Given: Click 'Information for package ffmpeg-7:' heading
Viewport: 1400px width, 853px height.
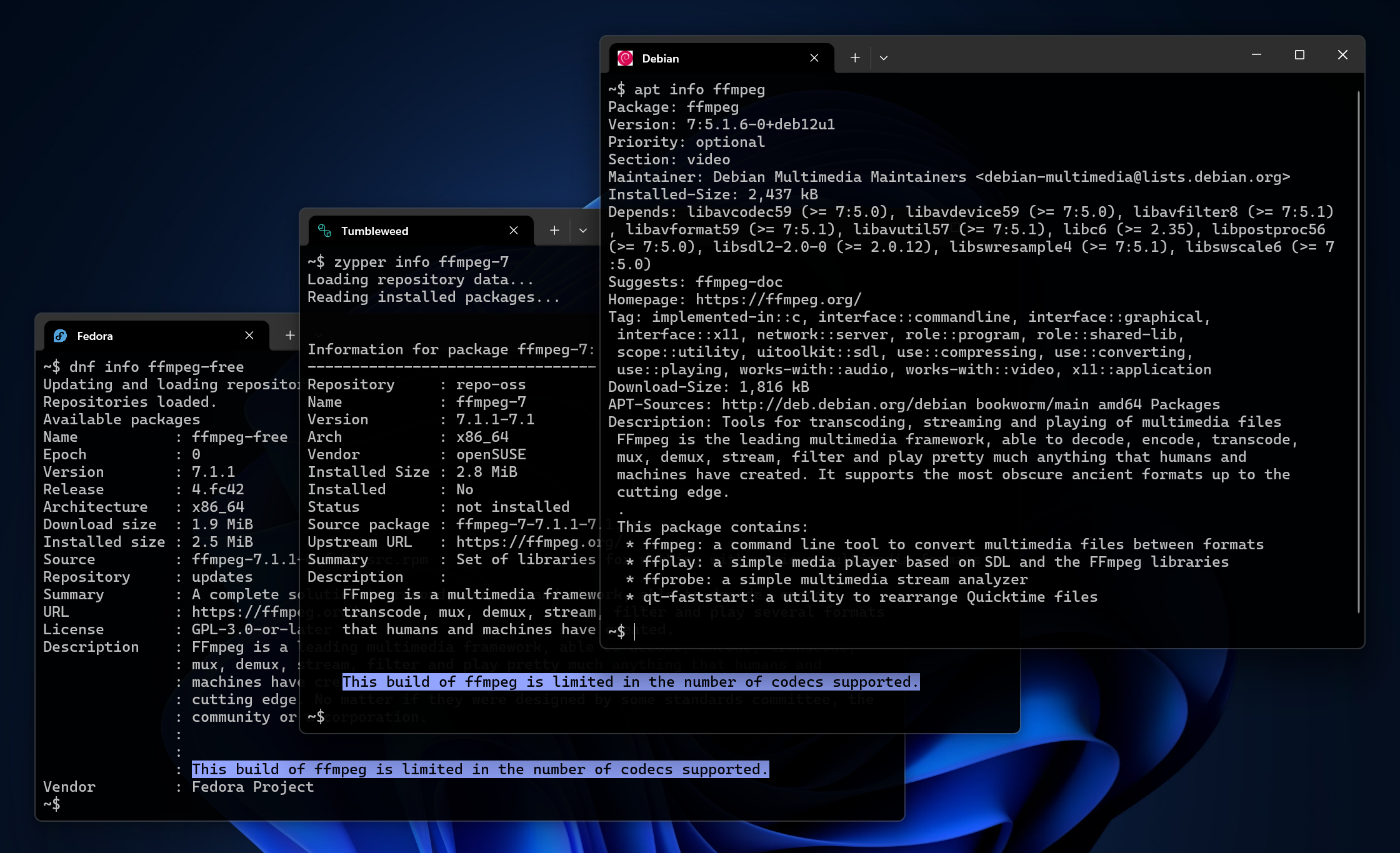Looking at the screenshot, I should [451, 349].
